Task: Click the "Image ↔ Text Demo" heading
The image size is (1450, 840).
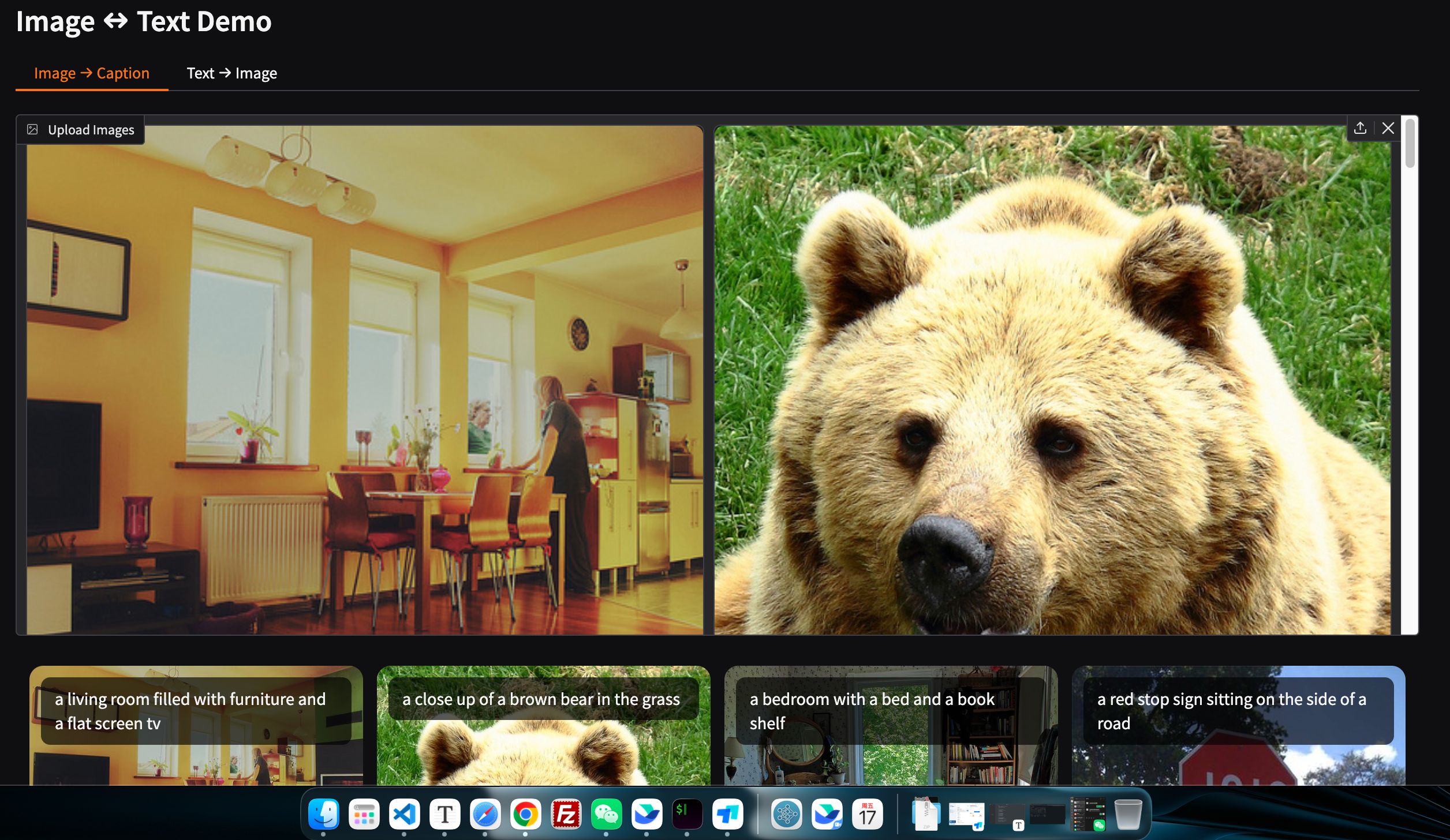Action: pyautogui.click(x=144, y=22)
